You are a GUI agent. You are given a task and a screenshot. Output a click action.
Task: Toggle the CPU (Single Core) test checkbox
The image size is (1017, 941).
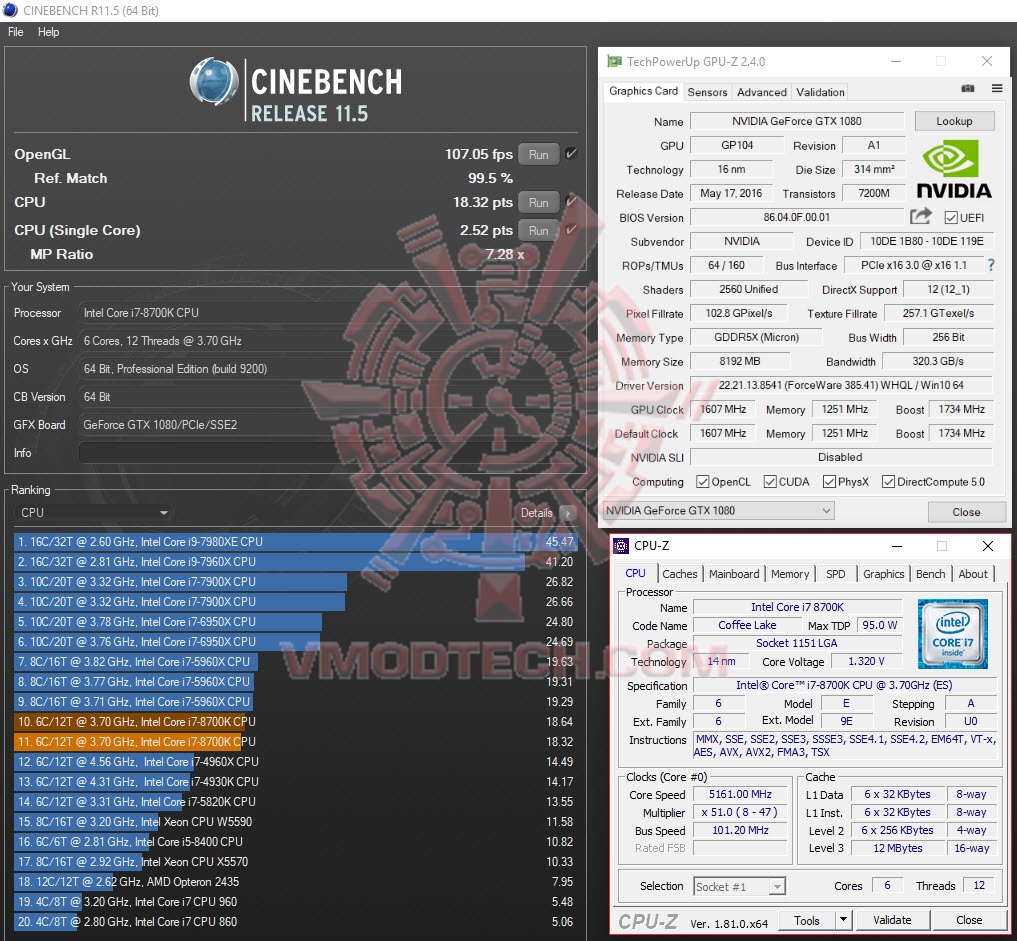(571, 230)
